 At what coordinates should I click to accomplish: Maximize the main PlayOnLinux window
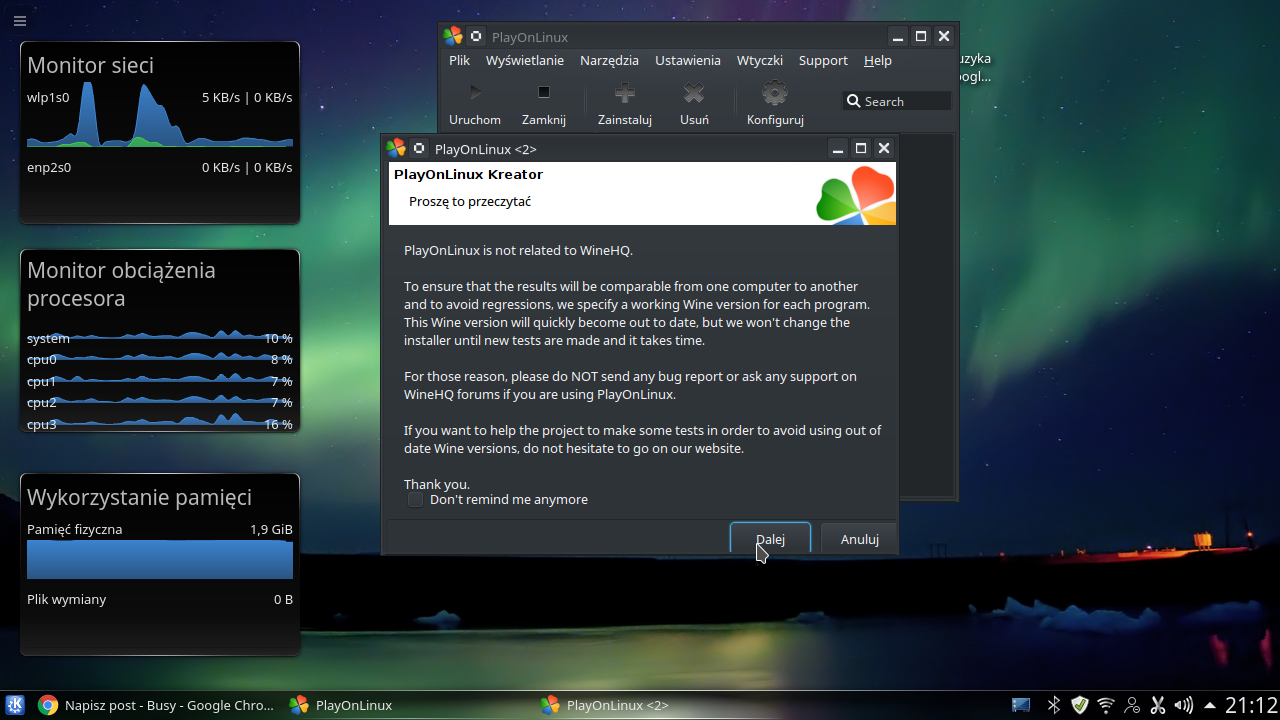coord(921,36)
